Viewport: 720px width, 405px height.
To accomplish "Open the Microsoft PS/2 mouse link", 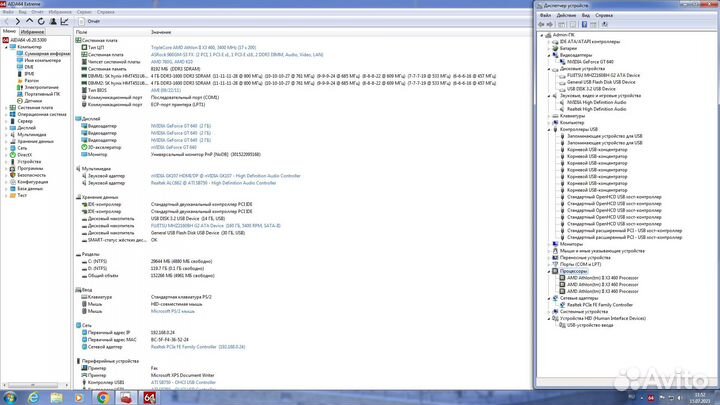I will (x=173, y=311).
